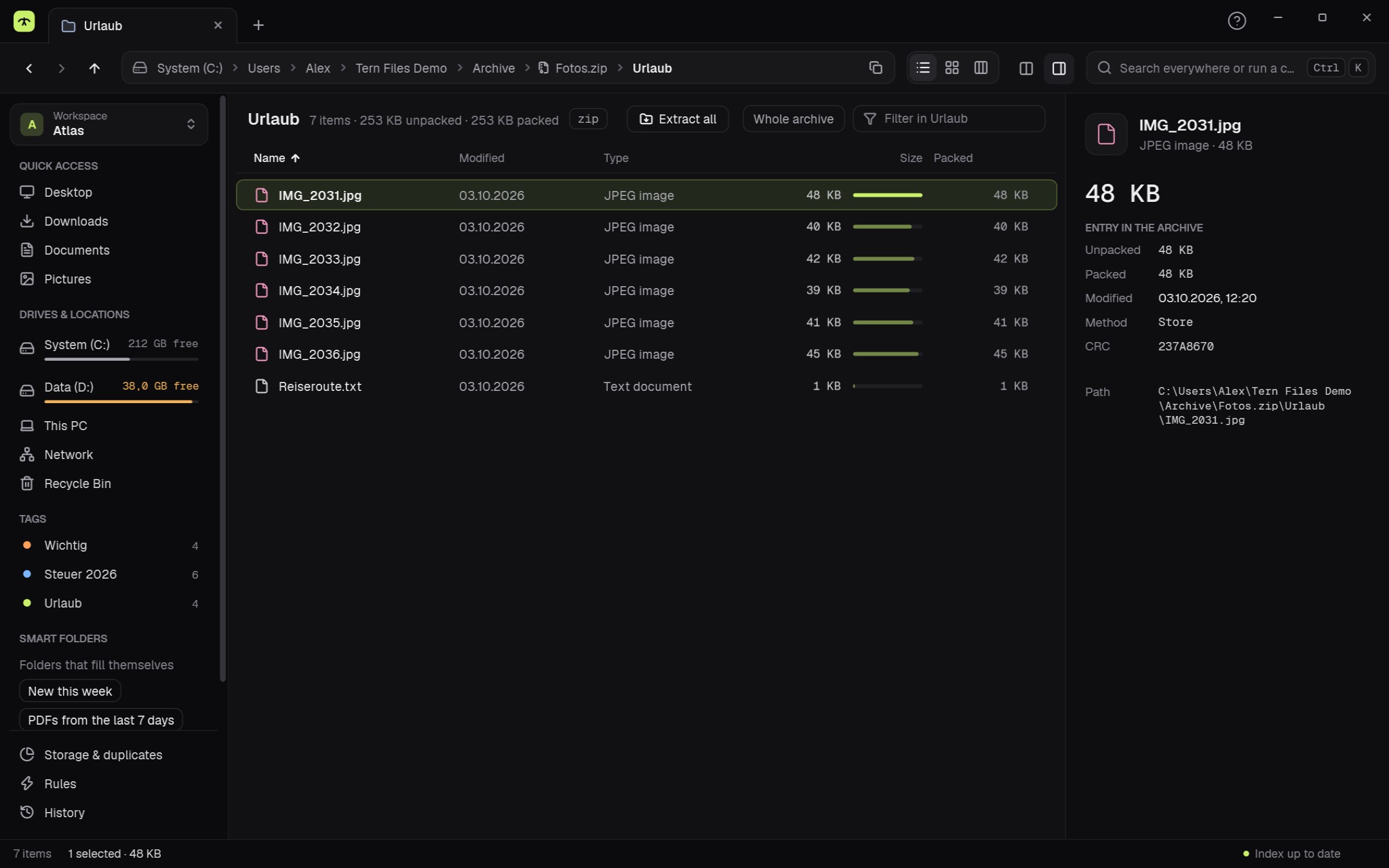Switch to grid view layout

[x=952, y=68]
